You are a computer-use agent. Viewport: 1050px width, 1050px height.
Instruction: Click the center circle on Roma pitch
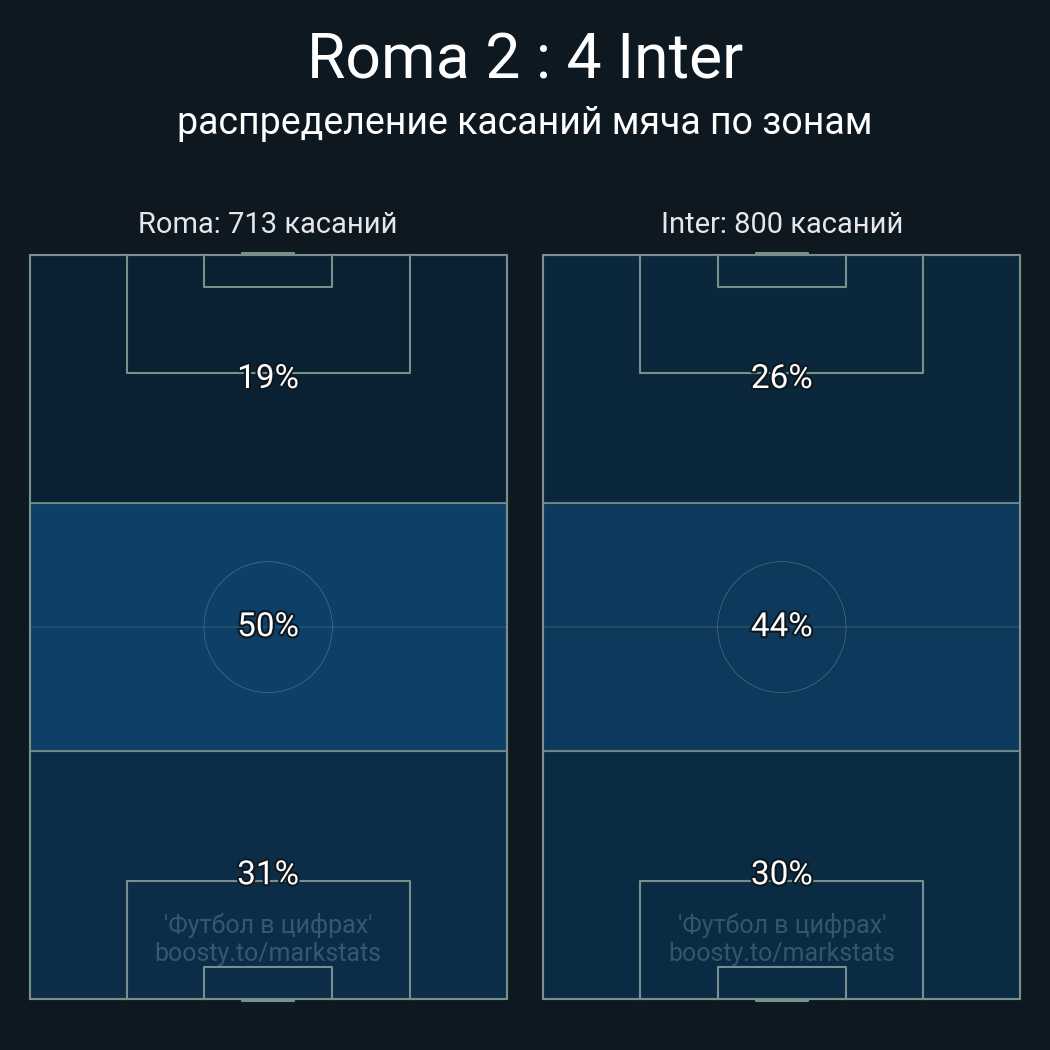(x=268, y=627)
